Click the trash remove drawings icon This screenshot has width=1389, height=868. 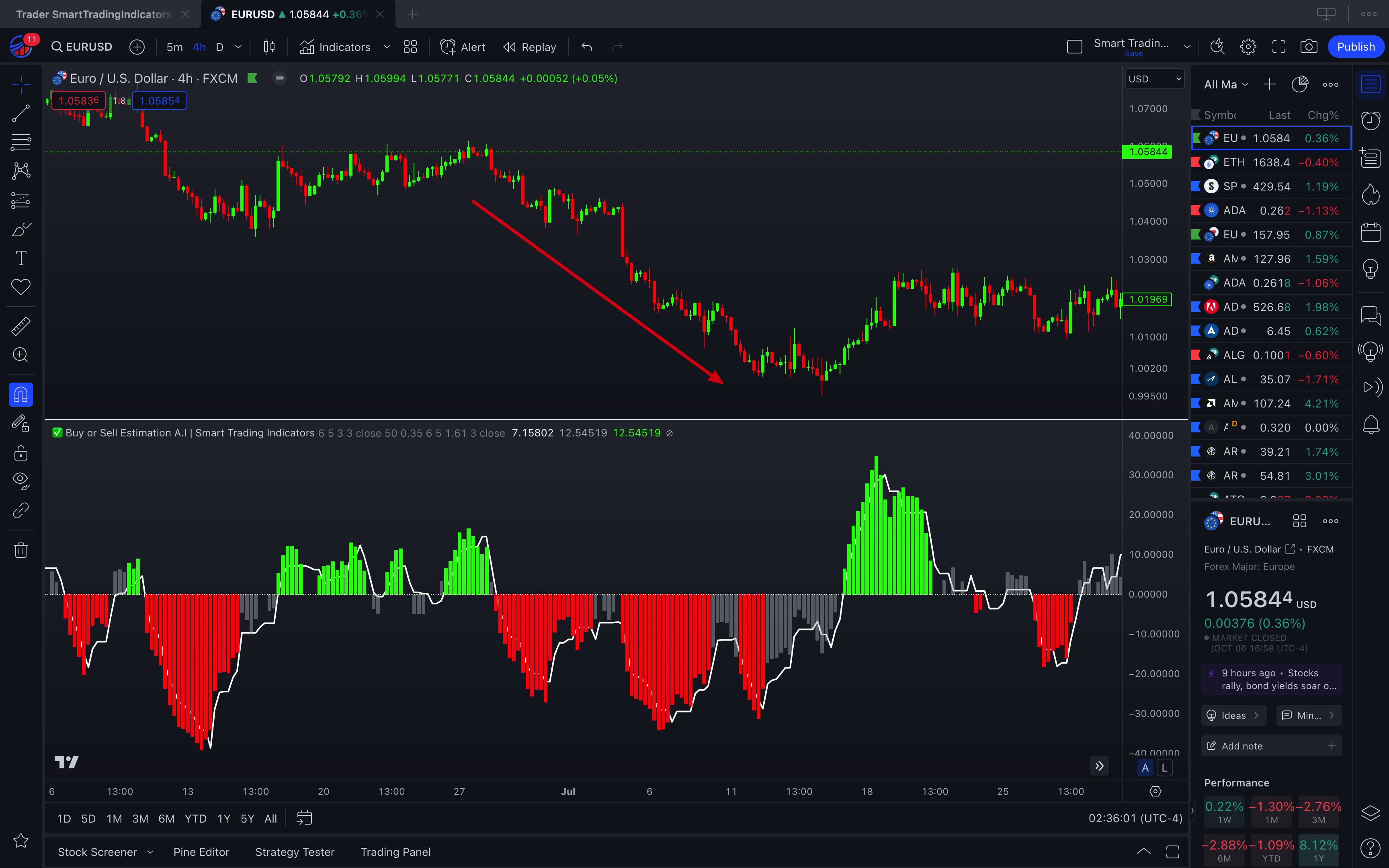point(20,551)
